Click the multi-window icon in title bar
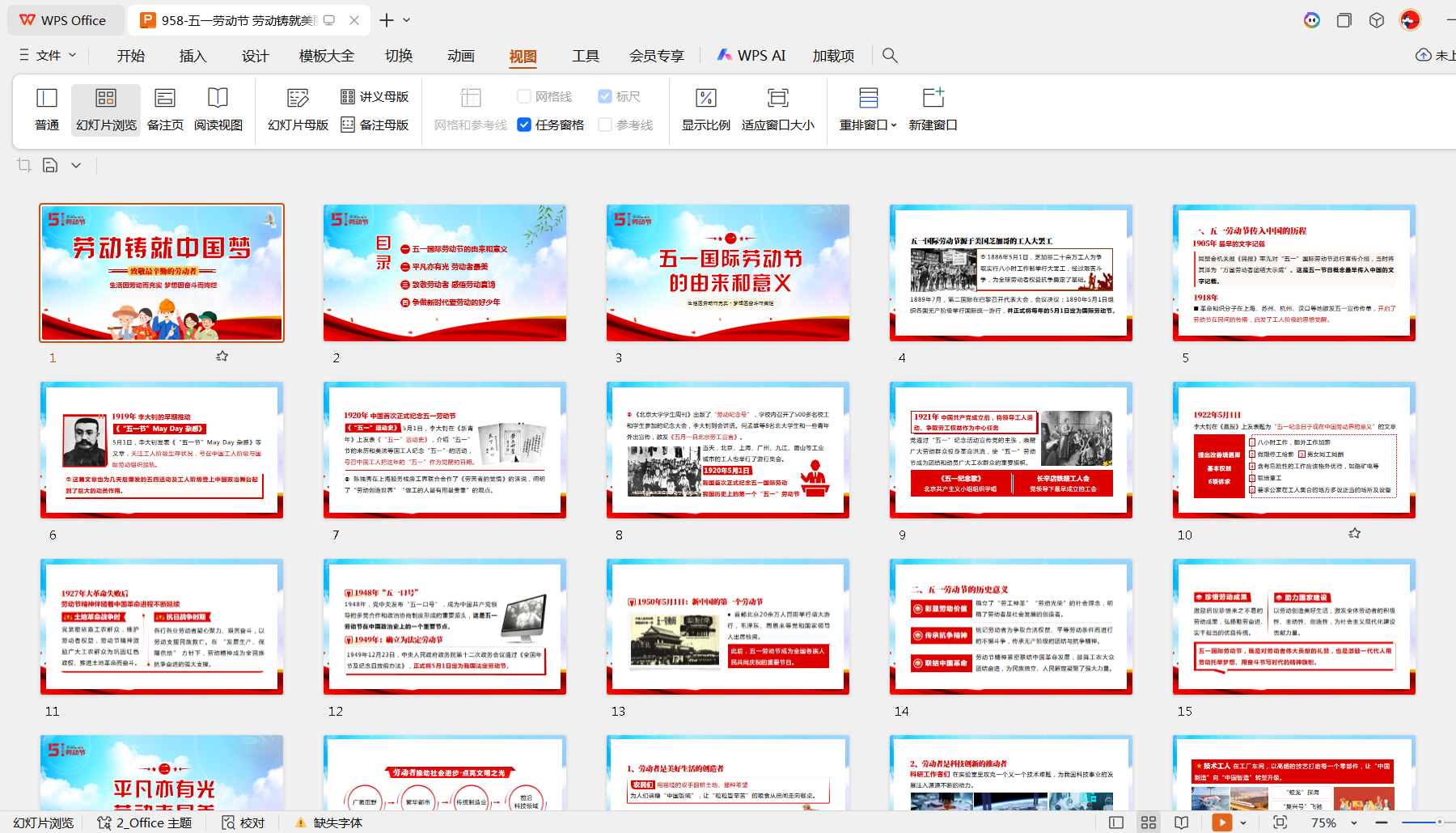 click(1344, 20)
